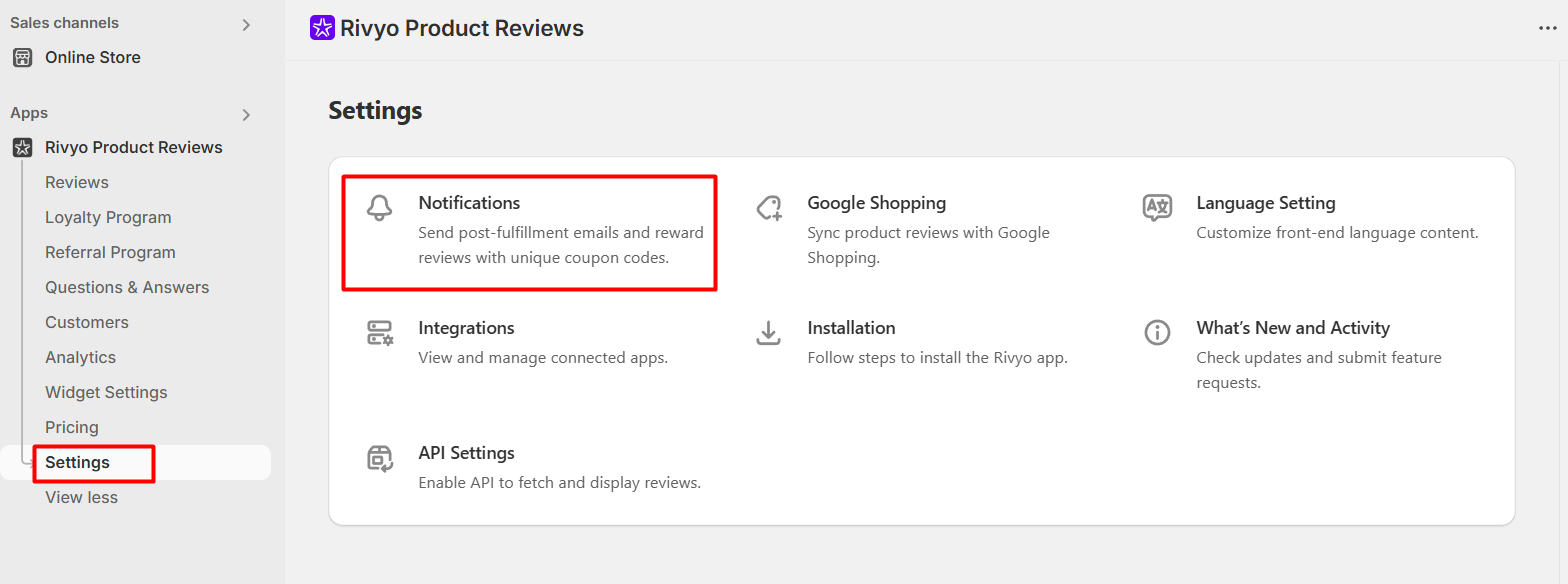Click 'Sync product reviews with Google' description

coord(928,245)
